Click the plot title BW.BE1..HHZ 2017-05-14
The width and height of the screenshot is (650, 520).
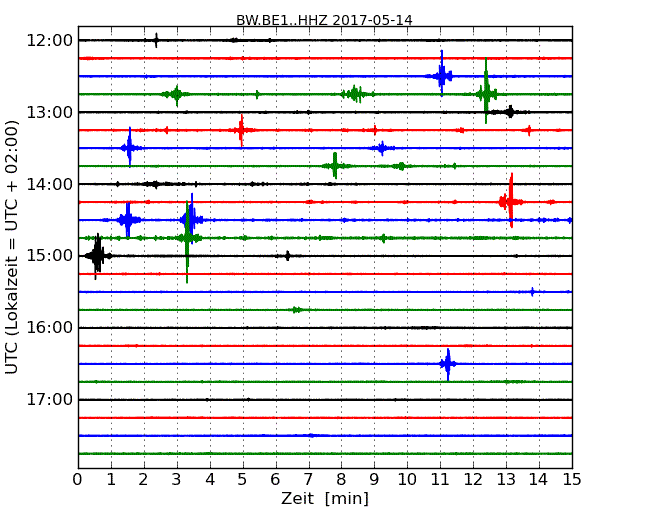pyautogui.click(x=324, y=20)
